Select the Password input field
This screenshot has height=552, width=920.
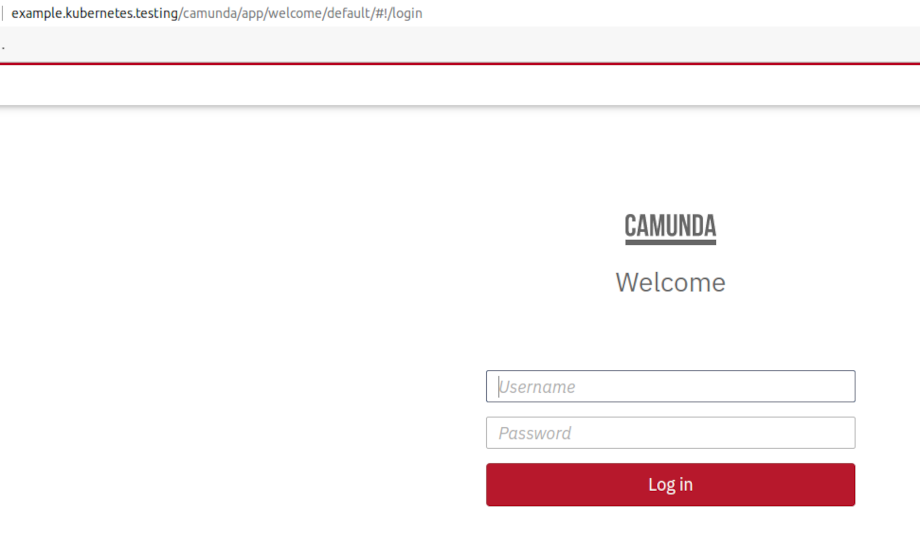[670, 433]
